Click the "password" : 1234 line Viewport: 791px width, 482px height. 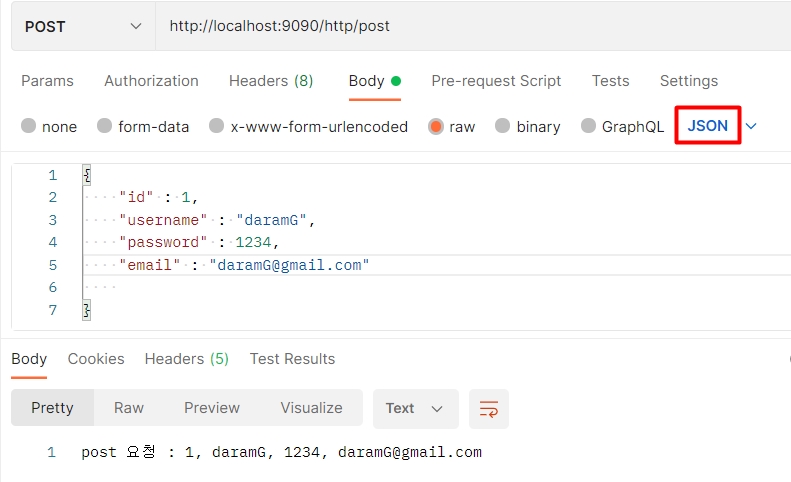(199, 242)
